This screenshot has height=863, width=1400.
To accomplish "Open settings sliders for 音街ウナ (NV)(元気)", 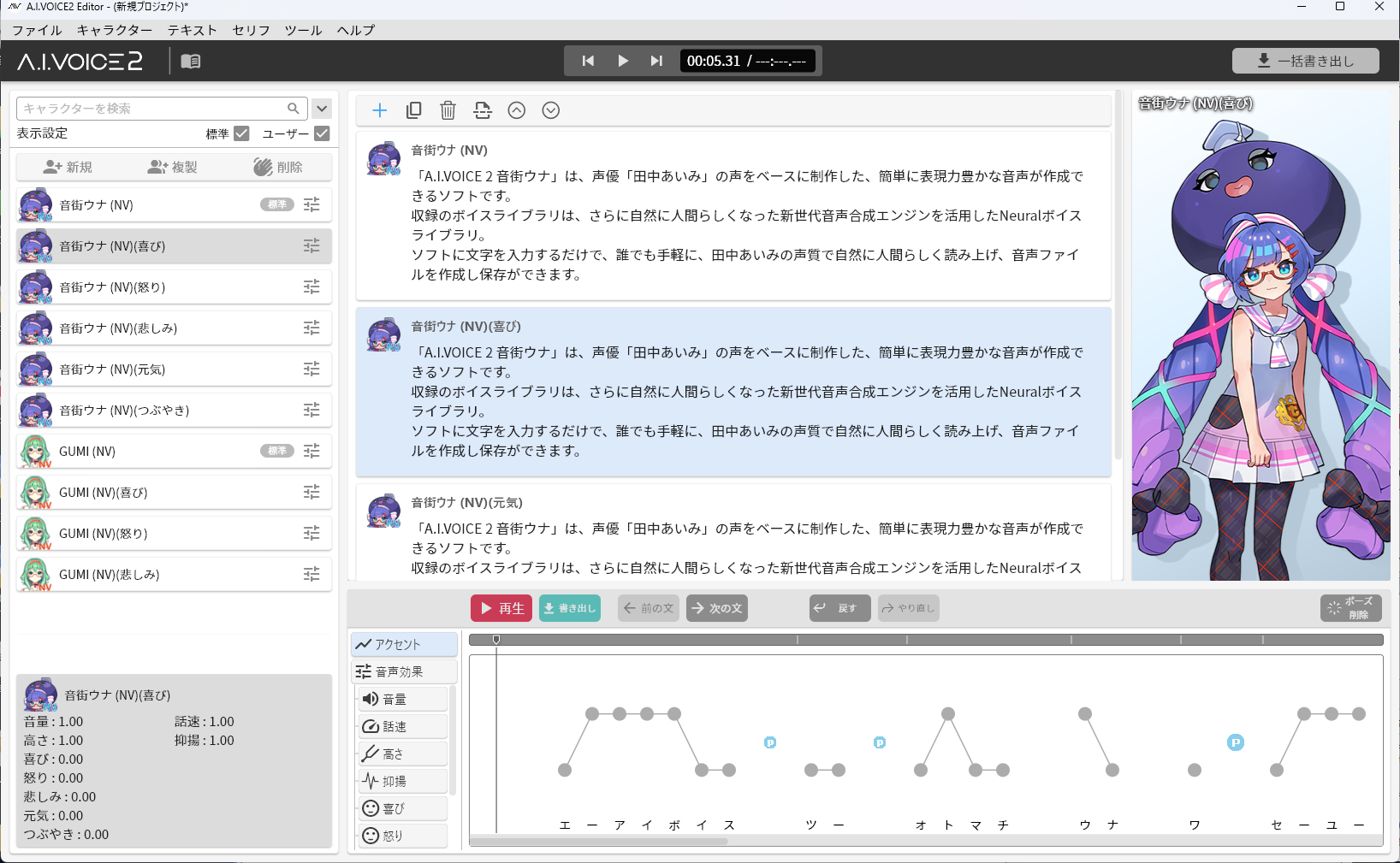I will coord(311,369).
